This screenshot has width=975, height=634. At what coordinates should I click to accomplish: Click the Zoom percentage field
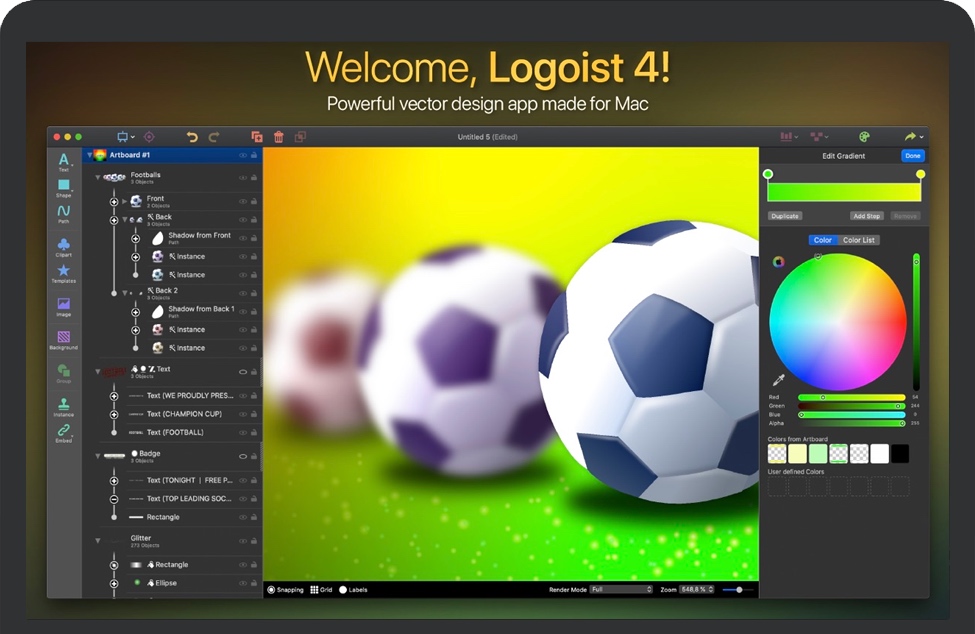(x=697, y=589)
